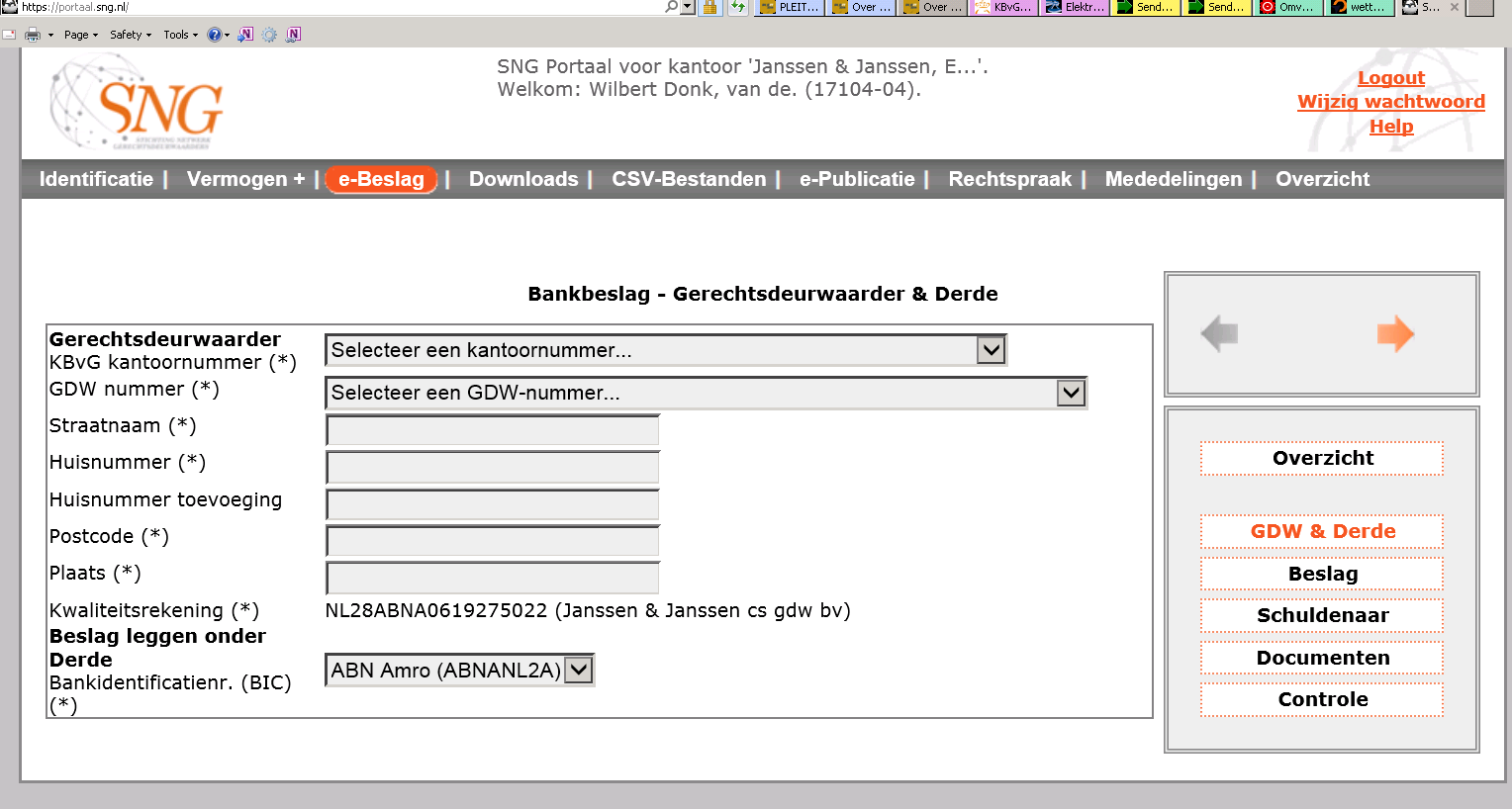Click the Wijzig wachtwoord link
The image size is (1512, 809).
pyautogui.click(x=1390, y=102)
